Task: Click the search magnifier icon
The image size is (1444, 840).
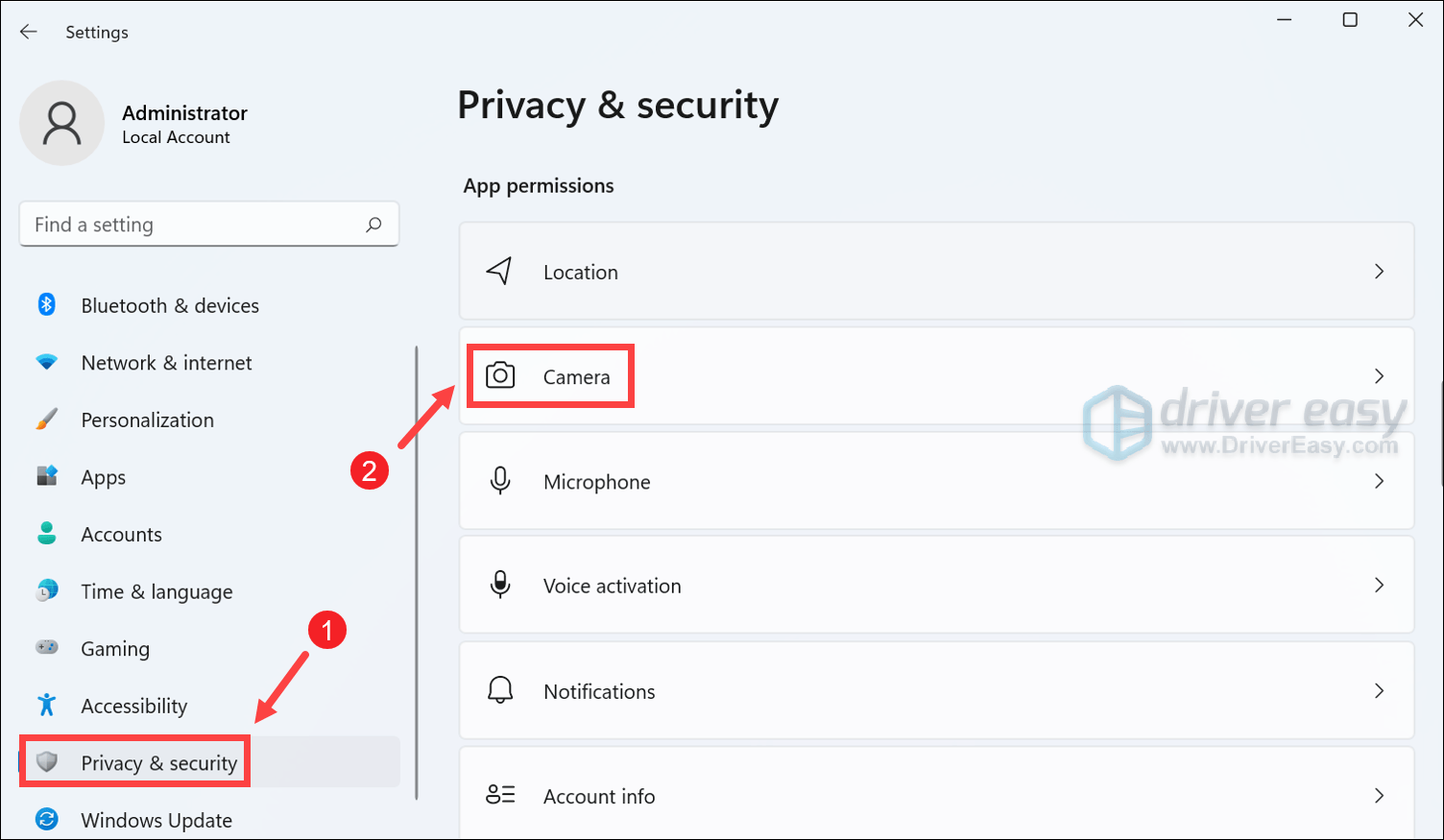Action: pos(374,224)
